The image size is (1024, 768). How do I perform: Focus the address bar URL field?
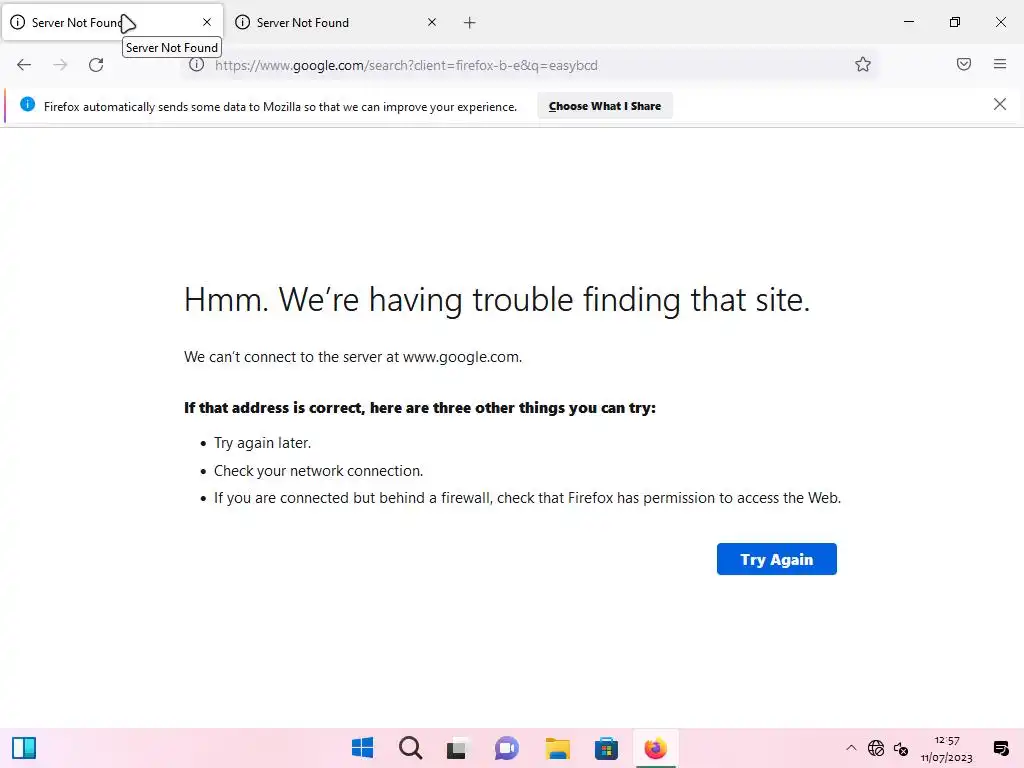(x=529, y=65)
